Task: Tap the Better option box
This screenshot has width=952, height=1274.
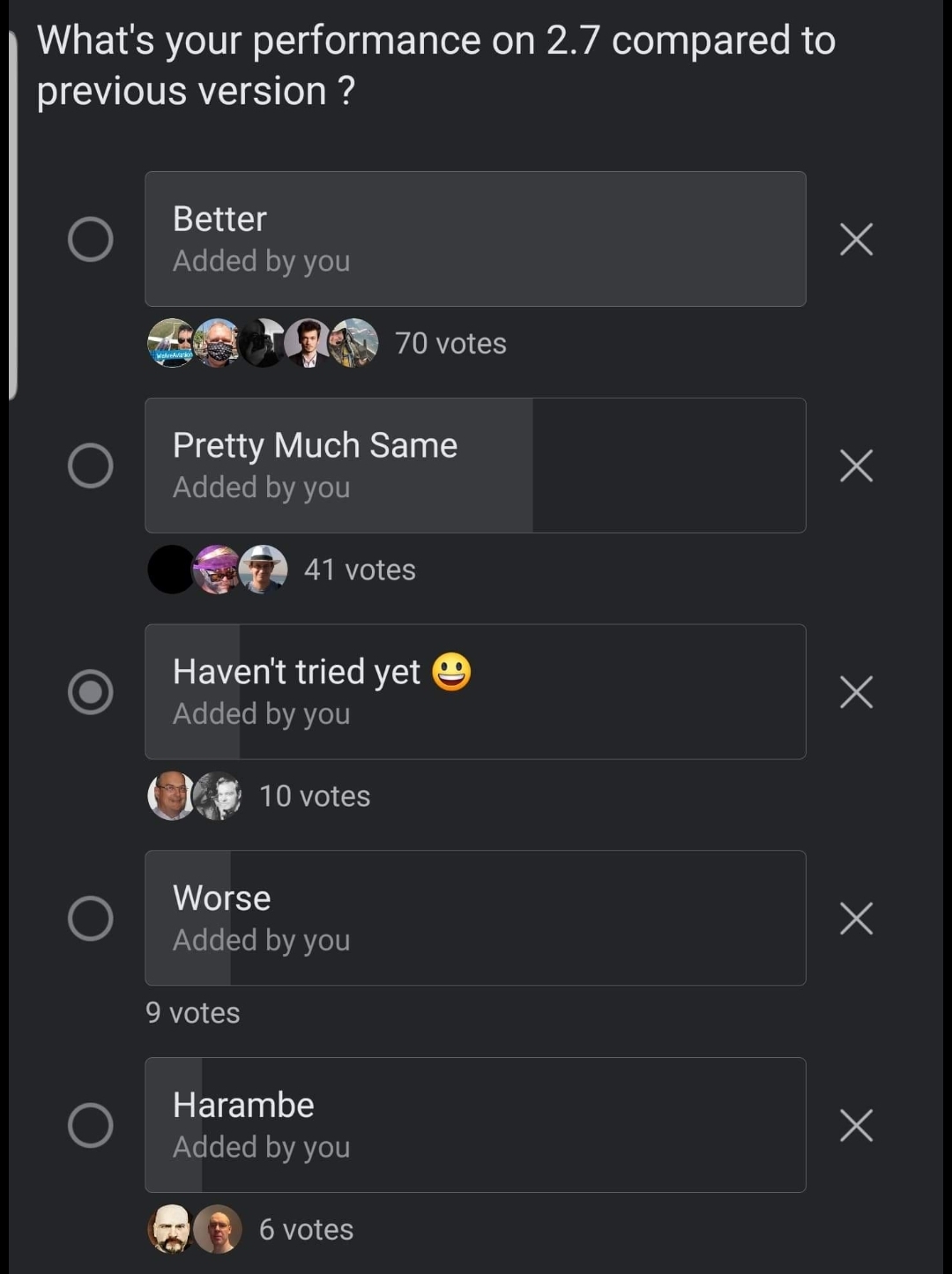Action: [x=475, y=239]
